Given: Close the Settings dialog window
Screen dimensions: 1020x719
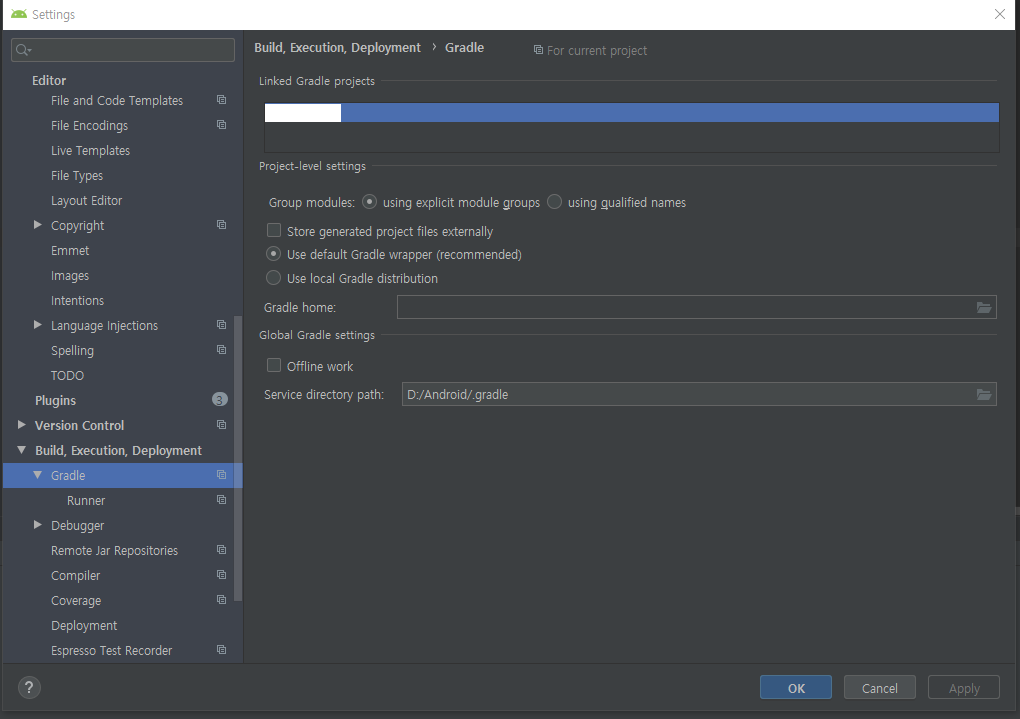Looking at the screenshot, I should click(x=1000, y=14).
